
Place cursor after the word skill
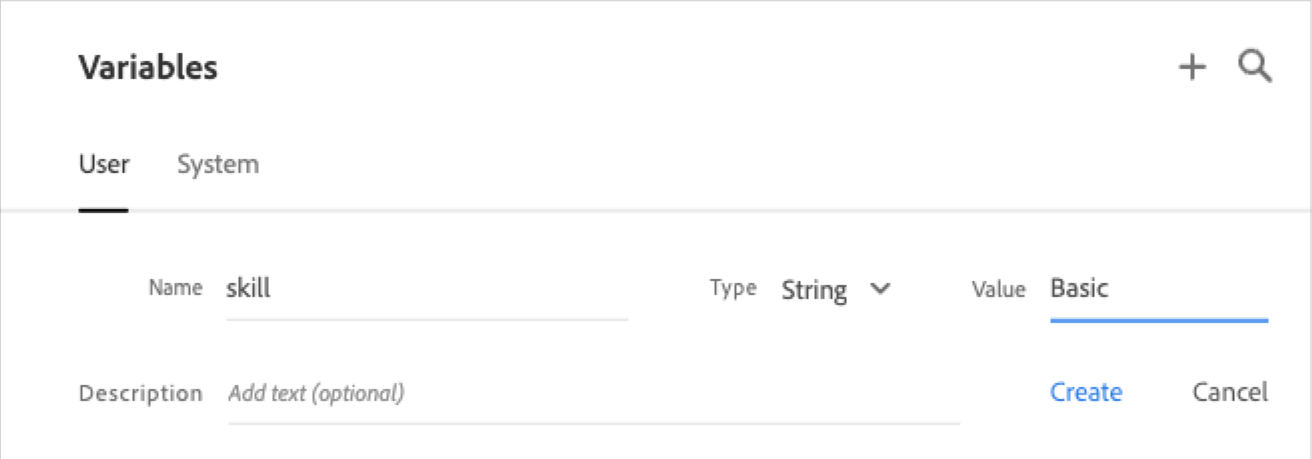pyautogui.click(x=273, y=290)
